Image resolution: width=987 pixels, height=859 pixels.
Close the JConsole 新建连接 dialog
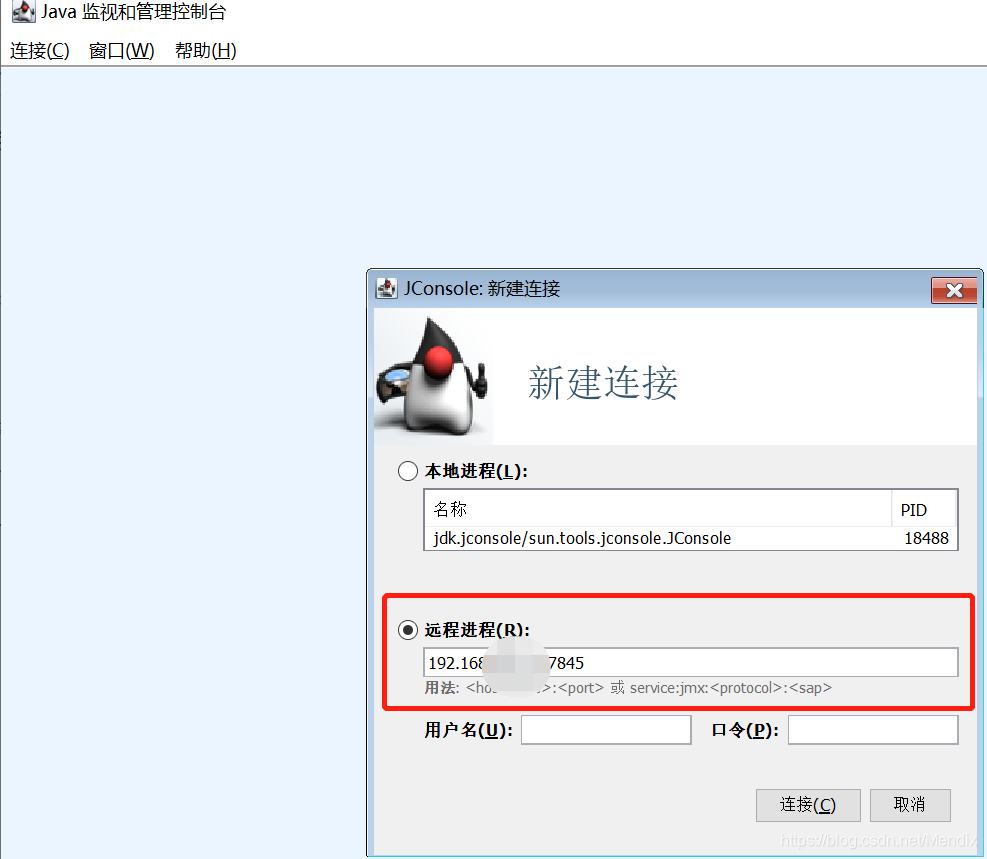[954, 290]
